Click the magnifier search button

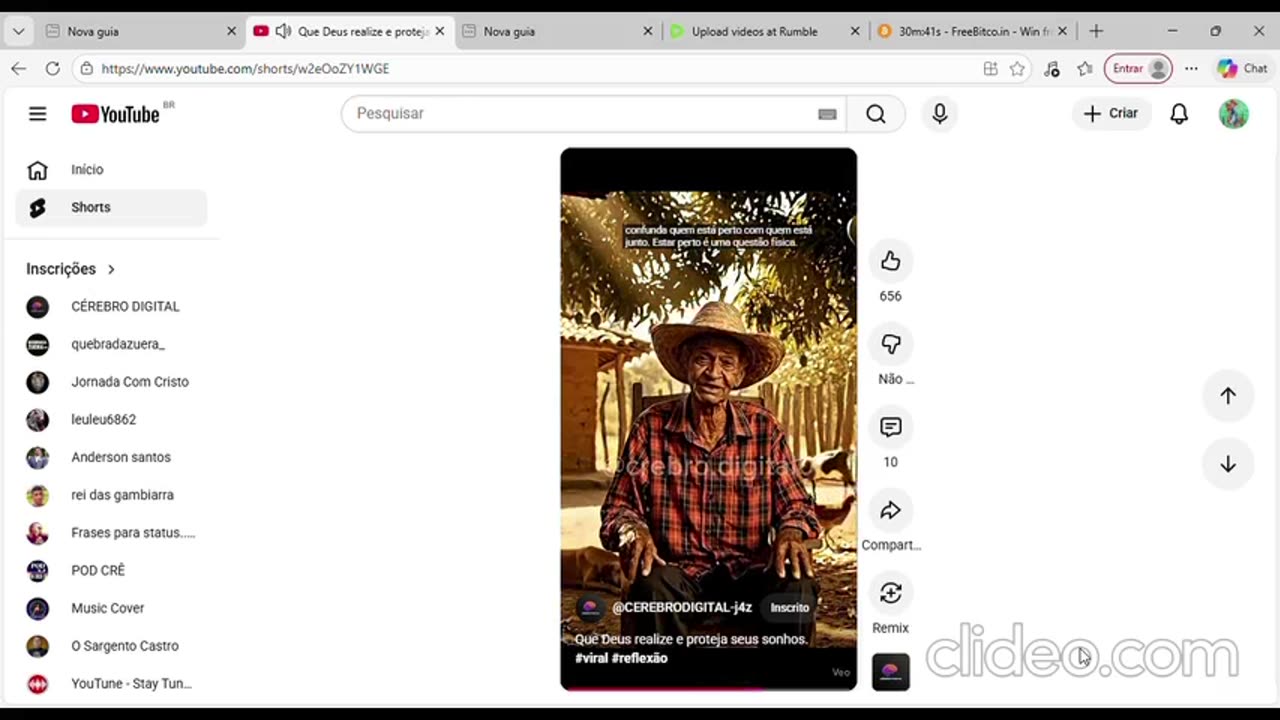click(x=876, y=114)
